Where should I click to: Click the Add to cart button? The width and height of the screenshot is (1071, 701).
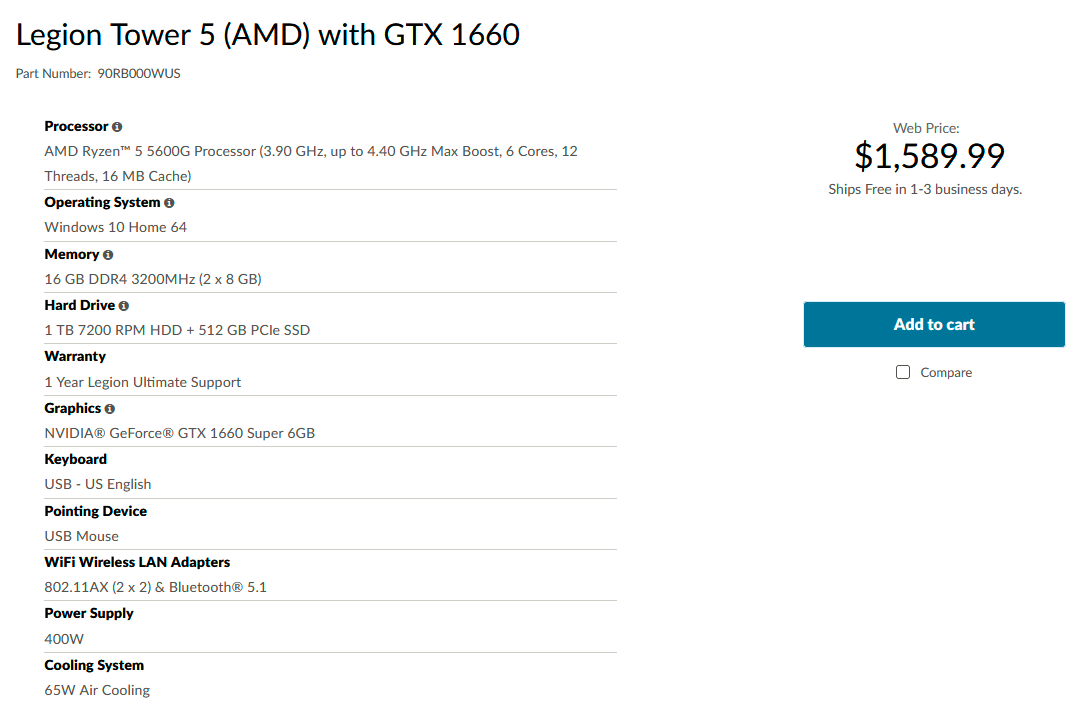(x=934, y=325)
